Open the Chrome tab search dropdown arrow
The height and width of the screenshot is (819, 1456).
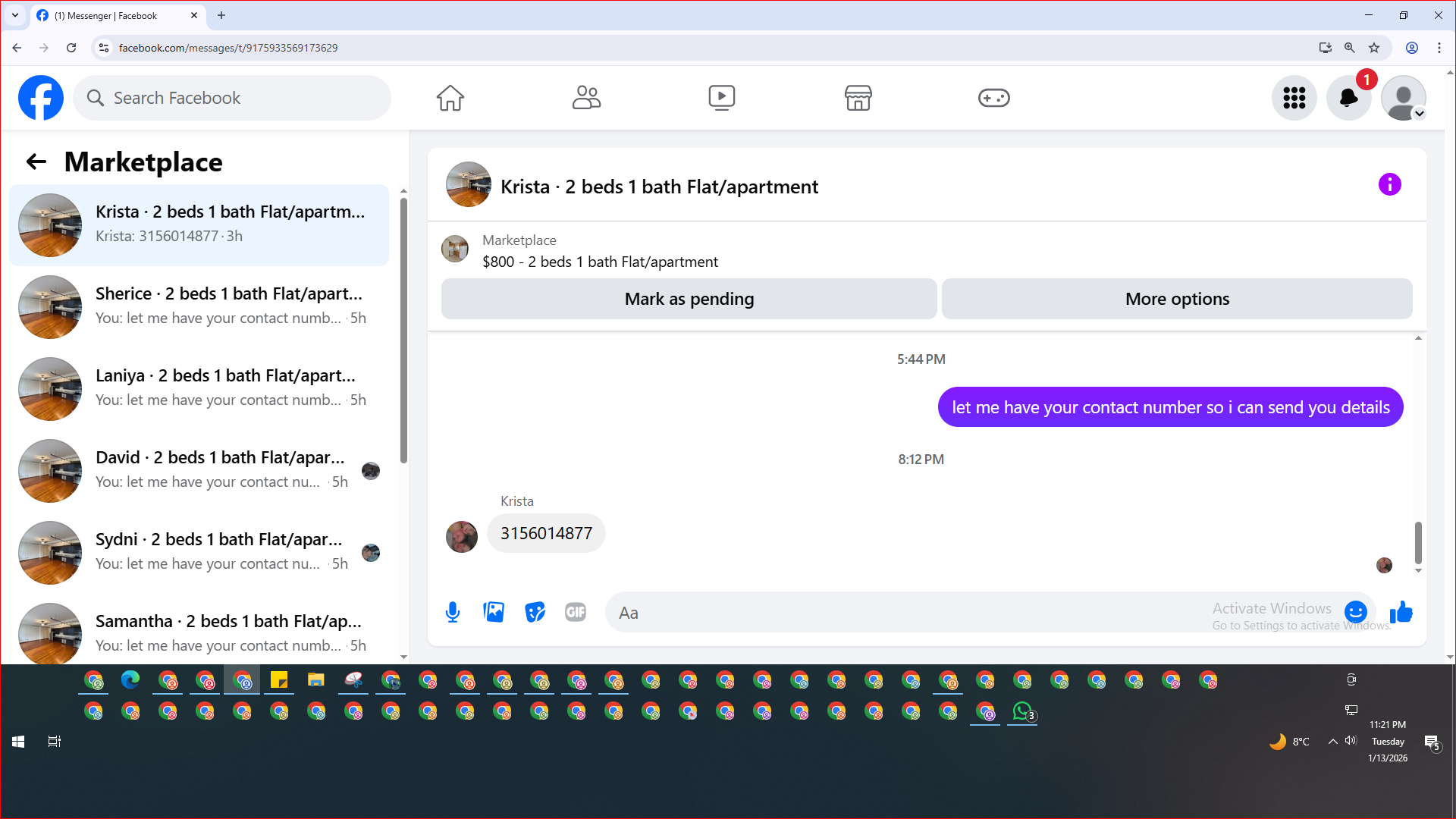15,15
